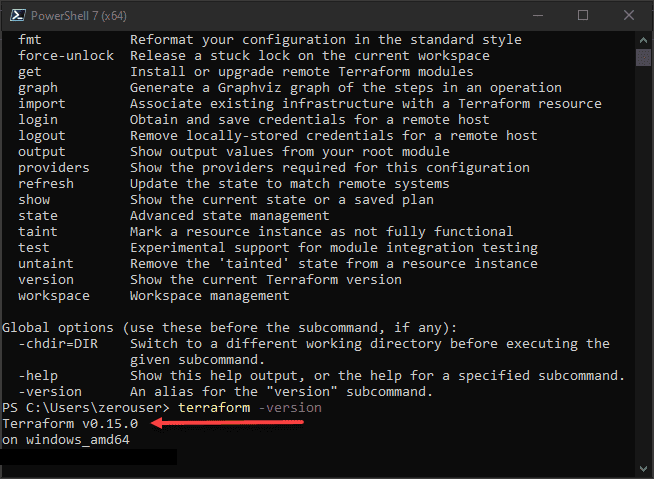Click the scrollbar down arrow
The image size is (654, 479).
click(644, 470)
